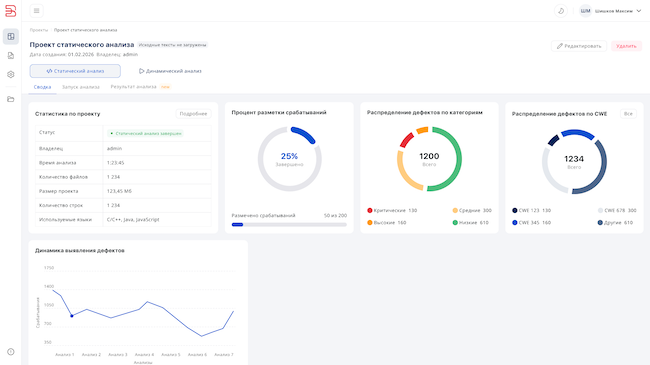Image resolution: width=650 pixels, height=365 pixels.
Task: Click the 1:23:45 analysis time value
Action: pyautogui.click(x=115, y=163)
